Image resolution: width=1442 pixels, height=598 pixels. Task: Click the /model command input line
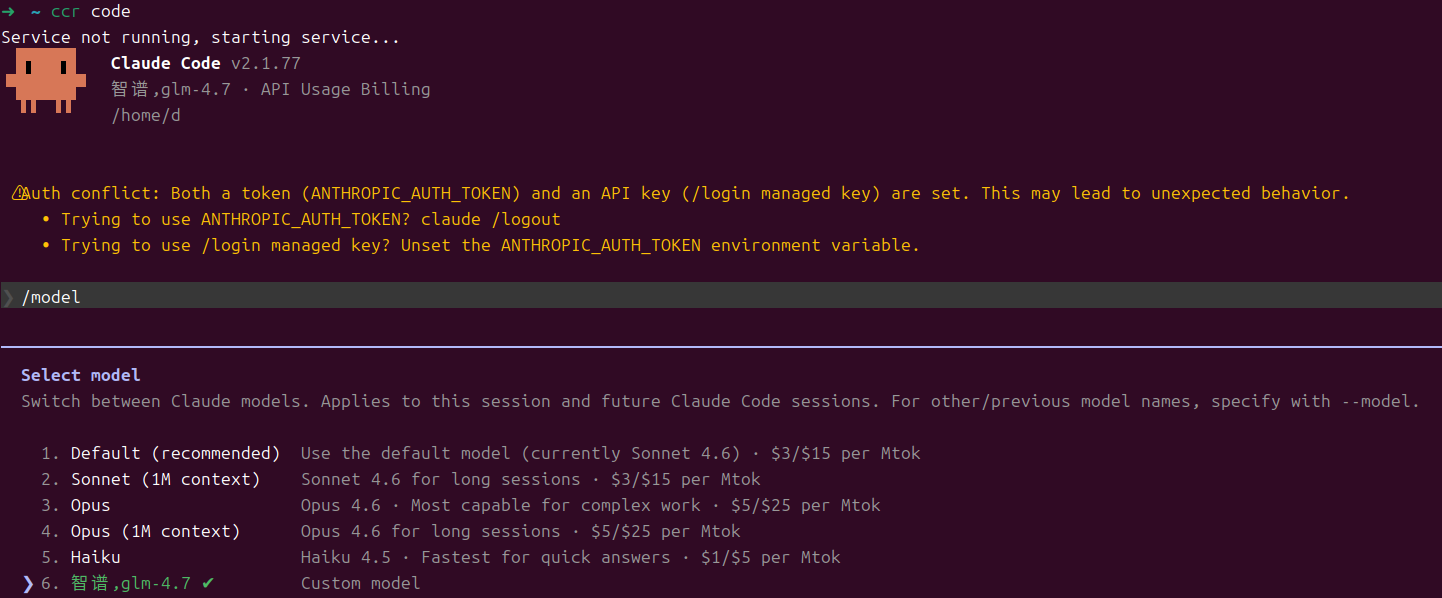(721, 297)
